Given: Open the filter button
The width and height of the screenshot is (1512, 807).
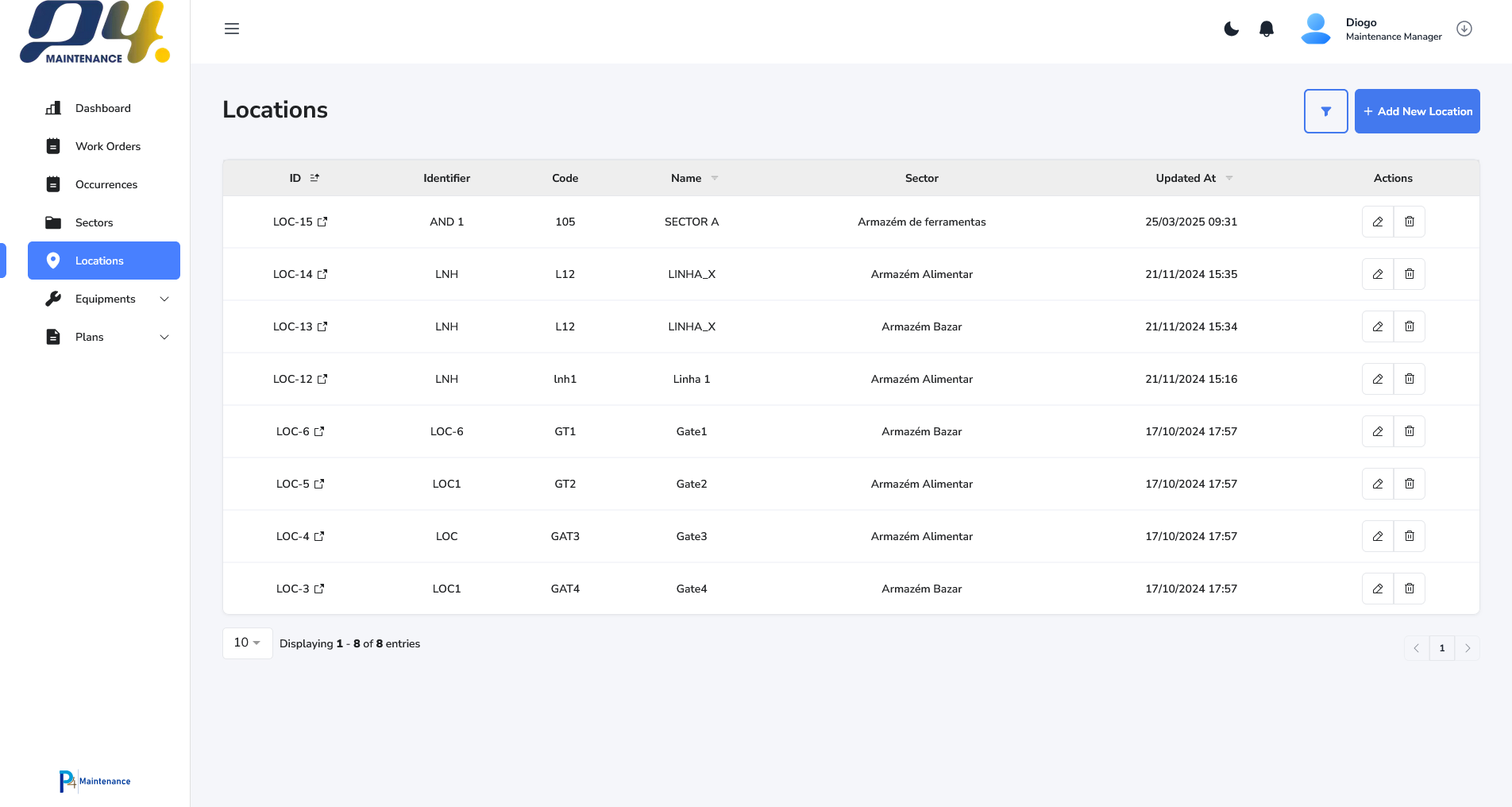Looking at the screenshot, I should tap(1326, 111).
